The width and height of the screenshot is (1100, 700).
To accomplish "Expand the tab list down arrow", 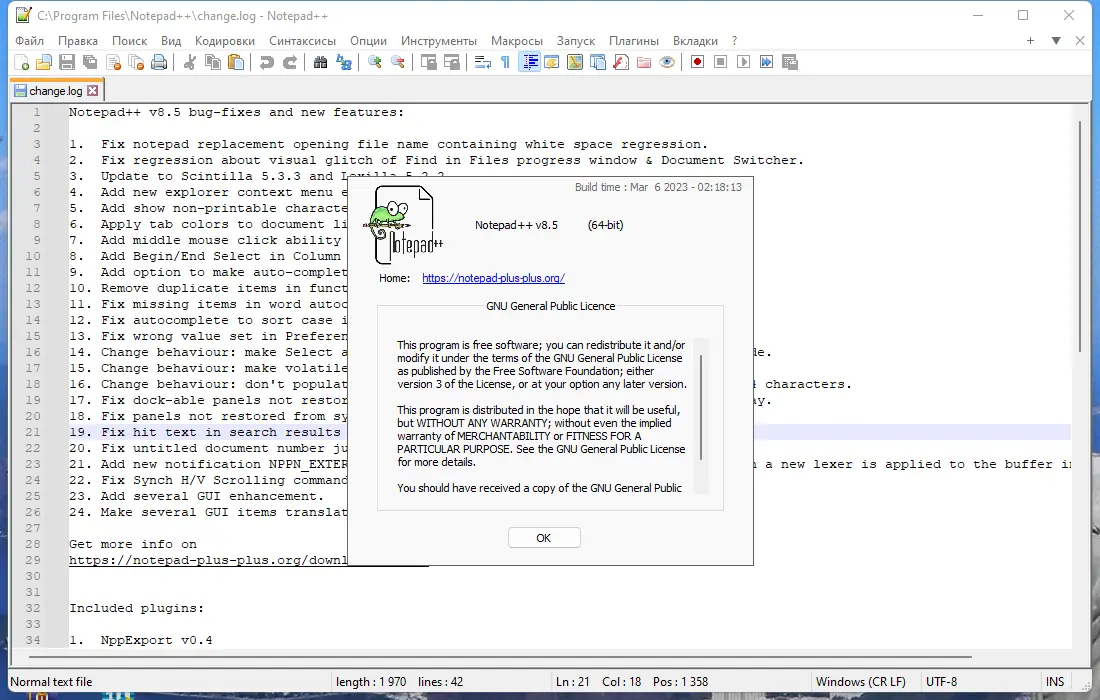I will point(1056,41).
